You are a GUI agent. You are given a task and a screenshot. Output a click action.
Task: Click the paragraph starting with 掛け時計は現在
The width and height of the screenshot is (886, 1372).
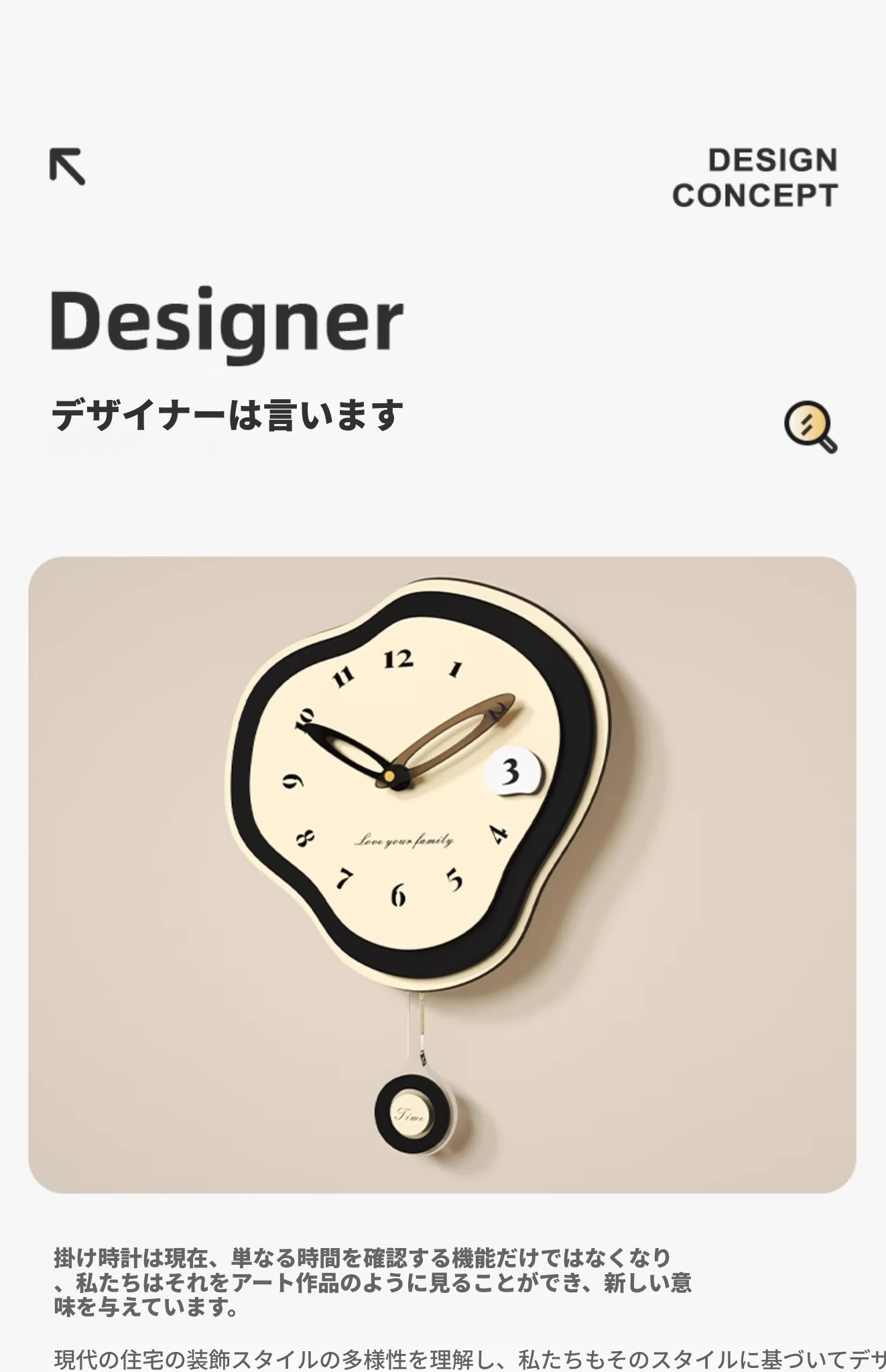click(372, 1282)
